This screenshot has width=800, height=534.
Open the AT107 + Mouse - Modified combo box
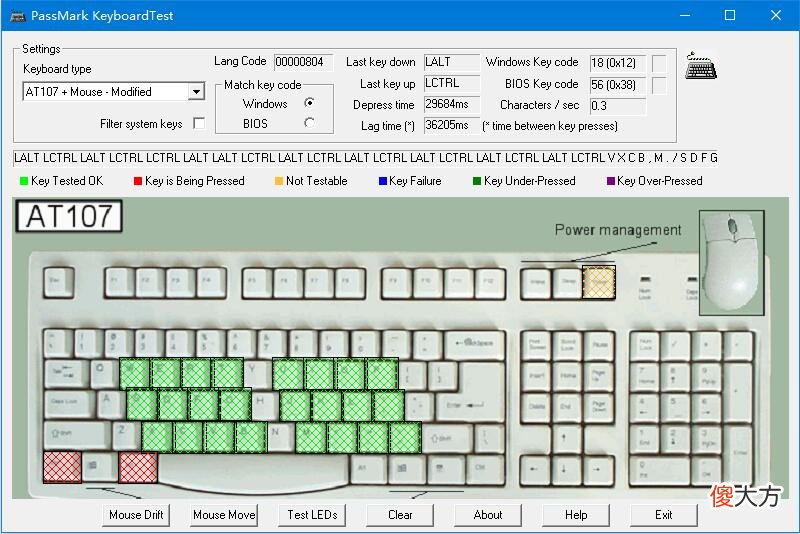(114, 92)
